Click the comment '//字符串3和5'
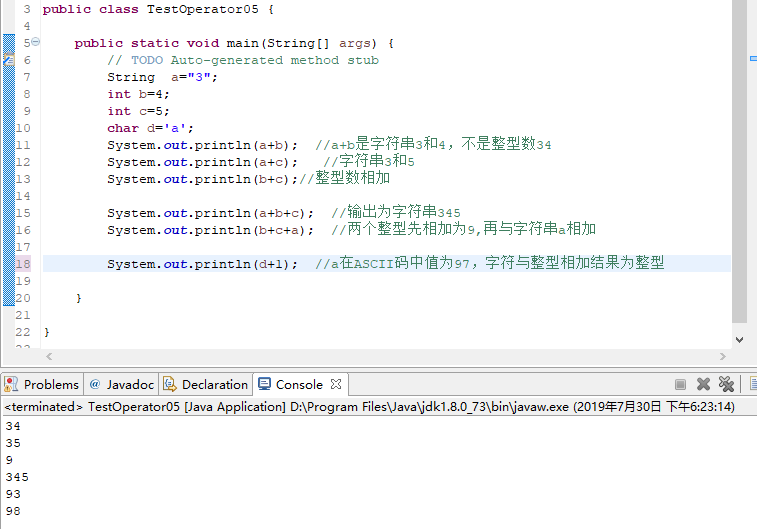 tap(369, 161)
